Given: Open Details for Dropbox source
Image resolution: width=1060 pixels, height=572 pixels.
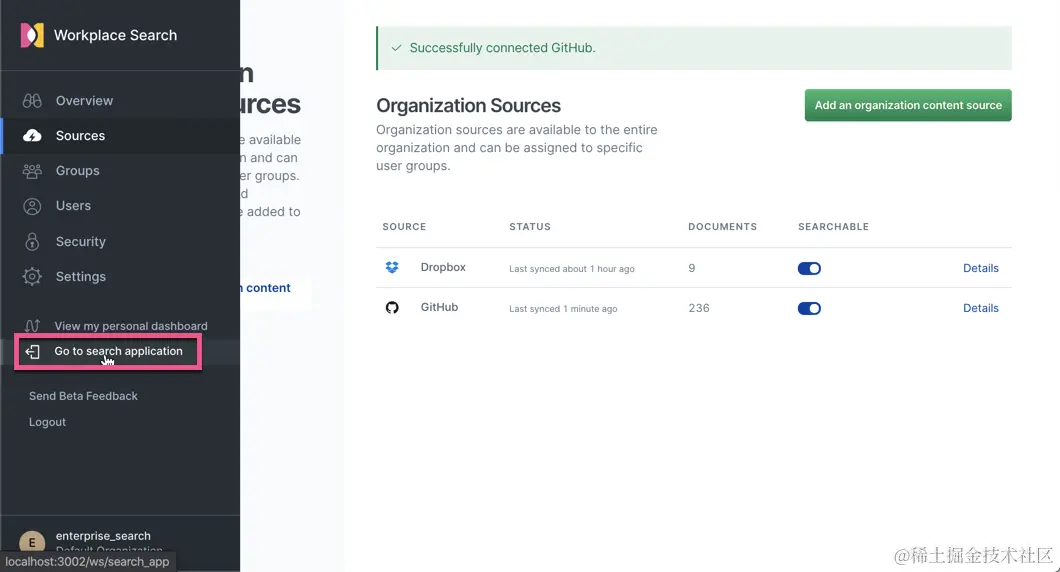Looking at the screenshot, I should (x=980, y=268).
